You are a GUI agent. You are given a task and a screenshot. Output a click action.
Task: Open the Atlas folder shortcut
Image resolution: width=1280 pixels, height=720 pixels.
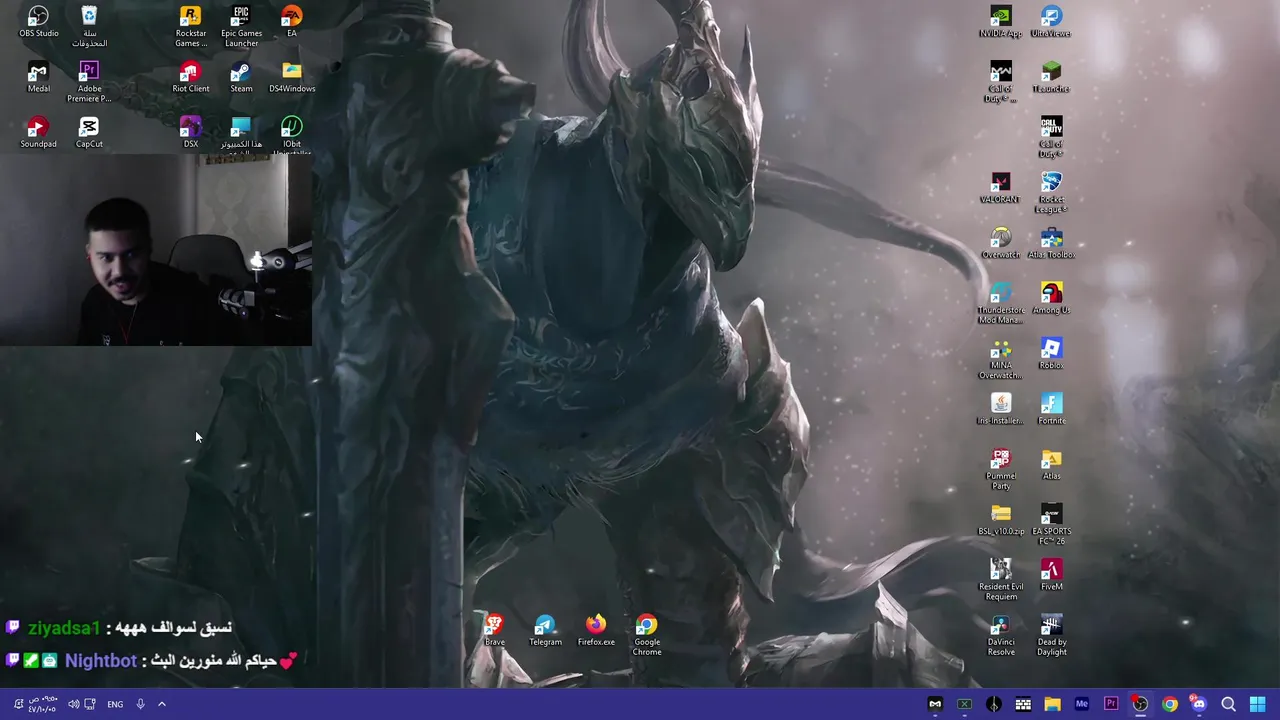(1051, 464)
